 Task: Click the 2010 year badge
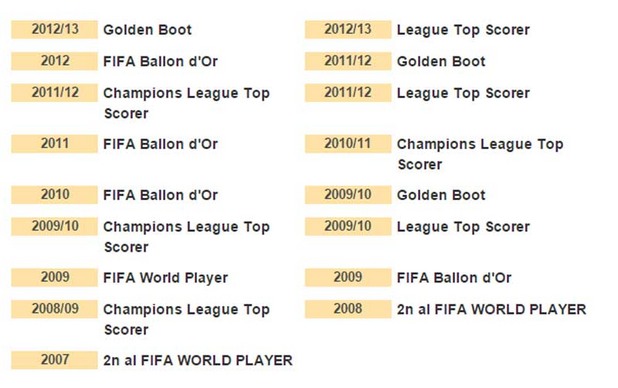tap(54, 195)
